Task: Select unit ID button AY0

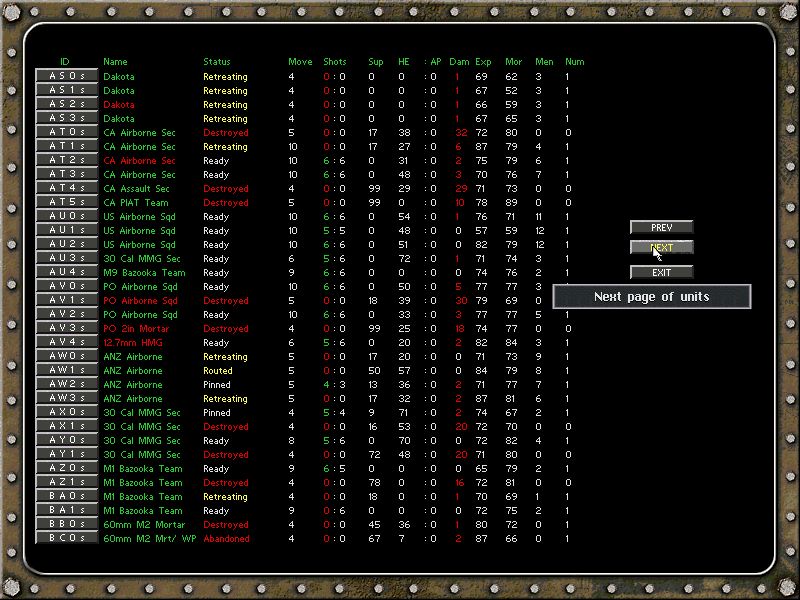Action: [x=66, y=440]
